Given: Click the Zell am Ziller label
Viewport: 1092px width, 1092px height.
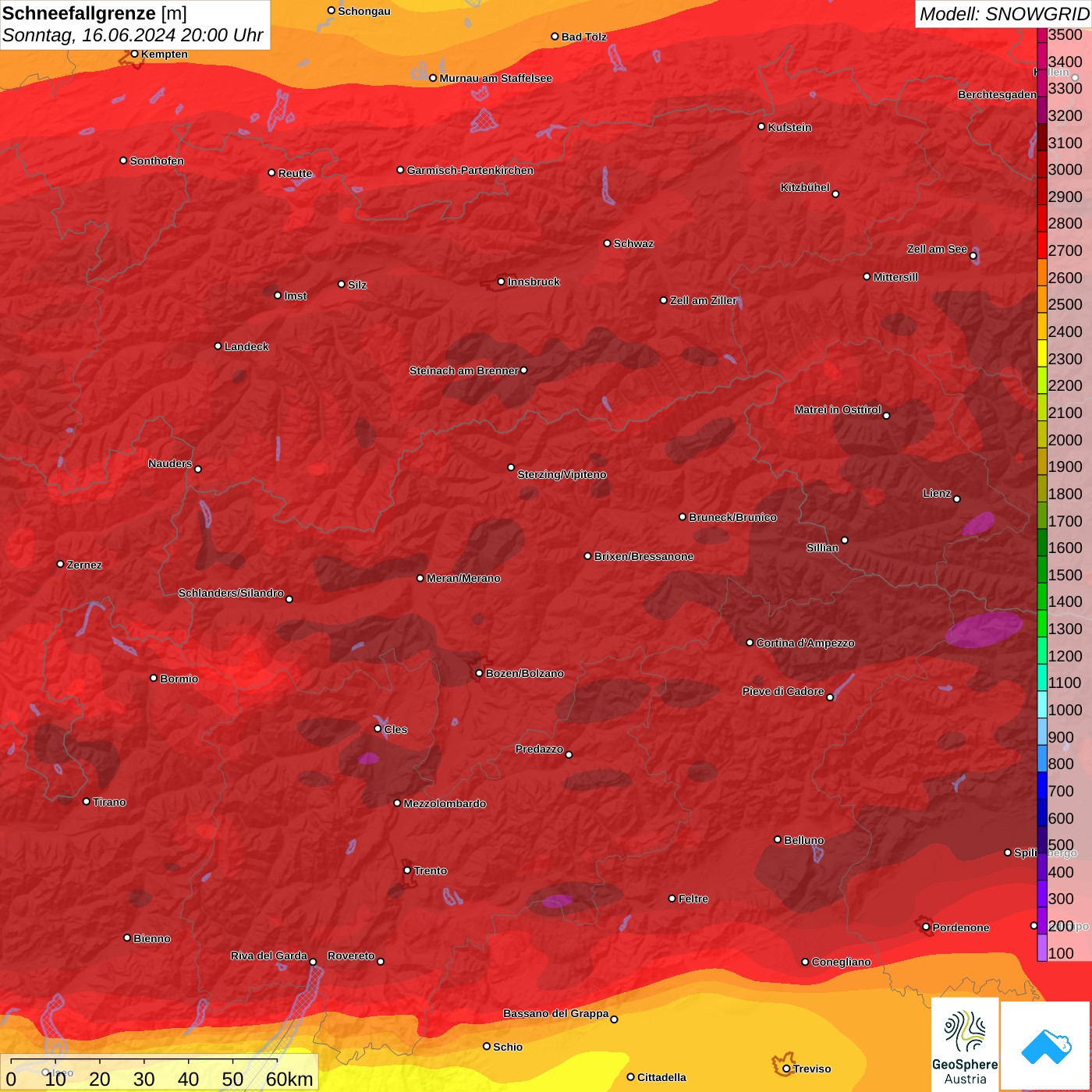Looking at the screenshot, I should pyautogui.click(x=703, y=300).
